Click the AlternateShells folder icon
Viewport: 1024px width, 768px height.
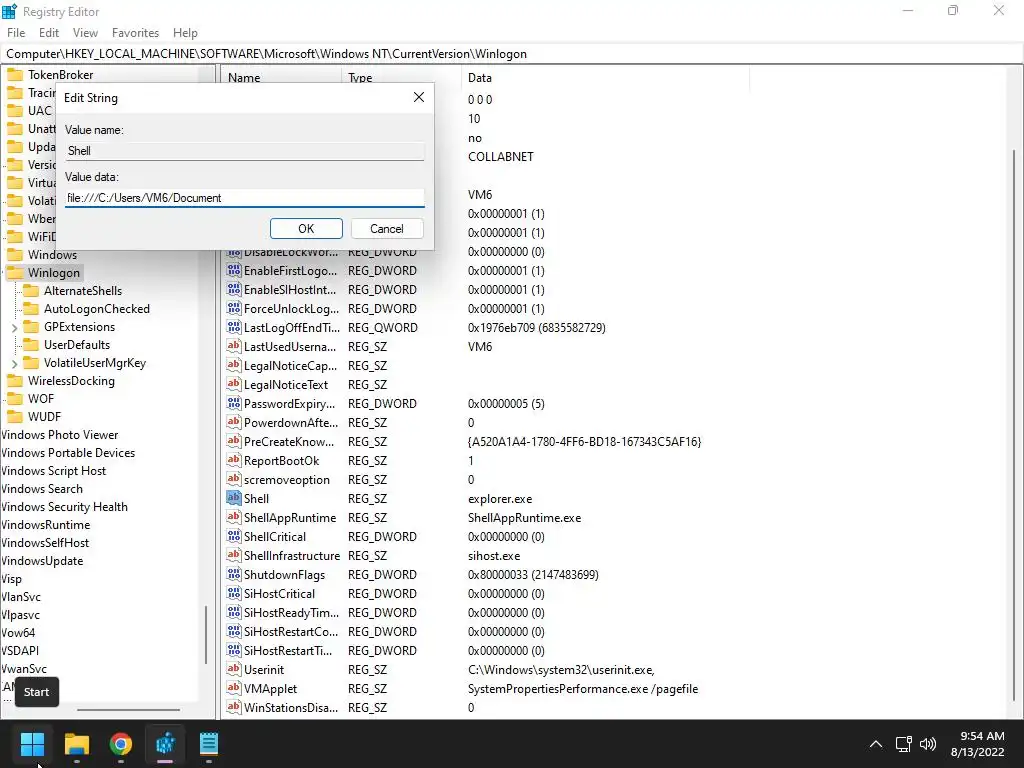pos(31,291)
